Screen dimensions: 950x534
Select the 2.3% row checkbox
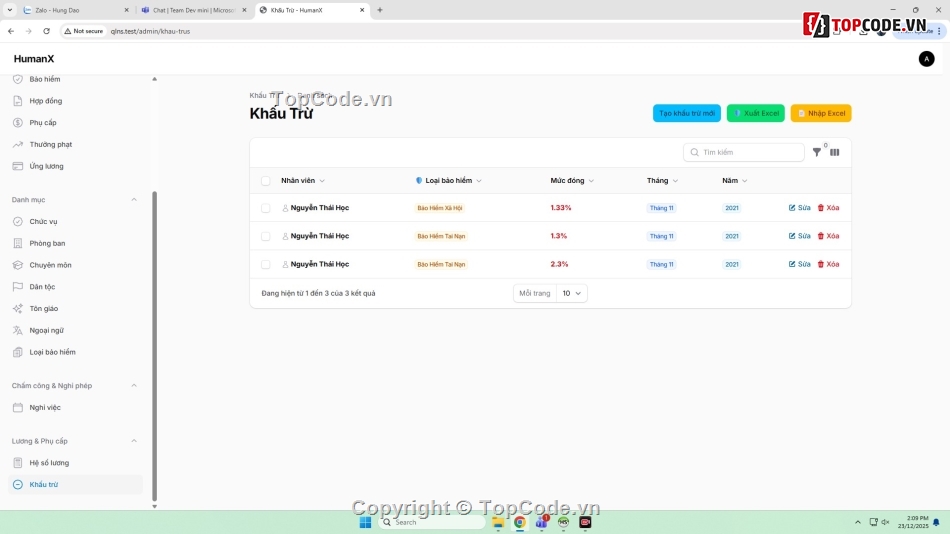pyautogui.click(x=265, y=264)
